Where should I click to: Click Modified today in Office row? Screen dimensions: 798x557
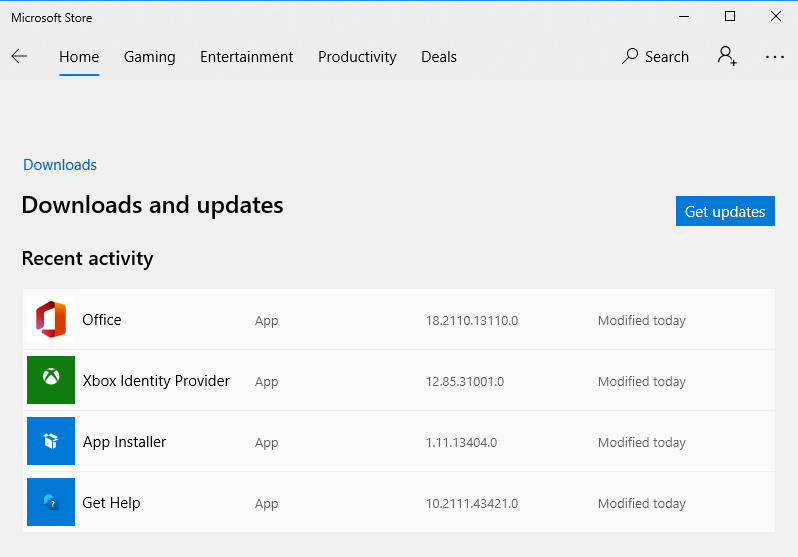point(642,321)
